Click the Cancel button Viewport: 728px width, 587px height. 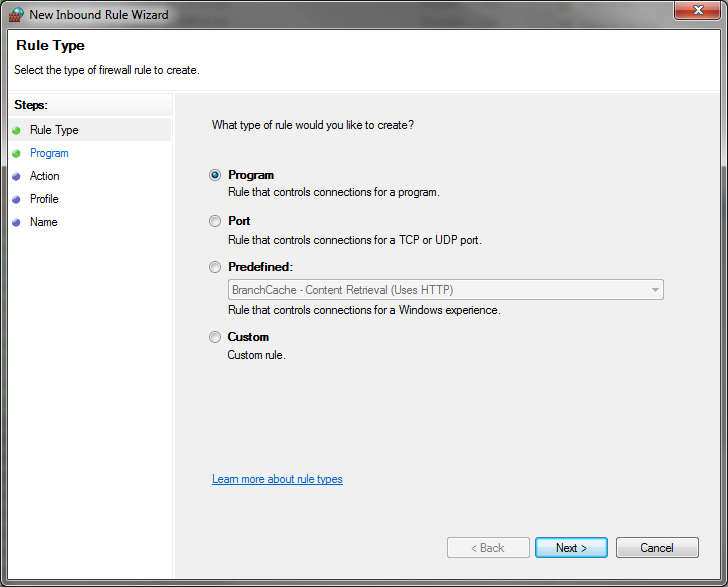[x=657, y=548]
